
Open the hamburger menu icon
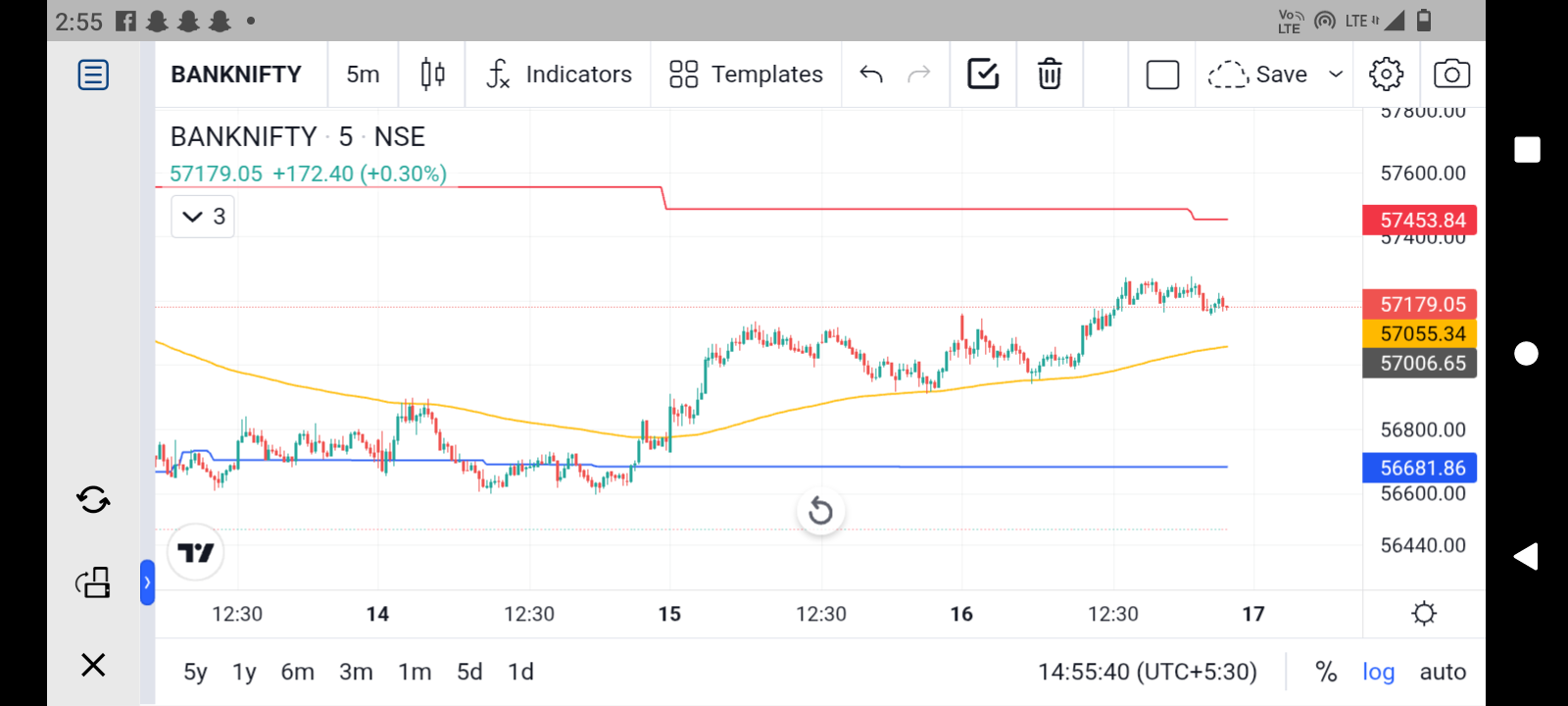[x=93, y=75]
